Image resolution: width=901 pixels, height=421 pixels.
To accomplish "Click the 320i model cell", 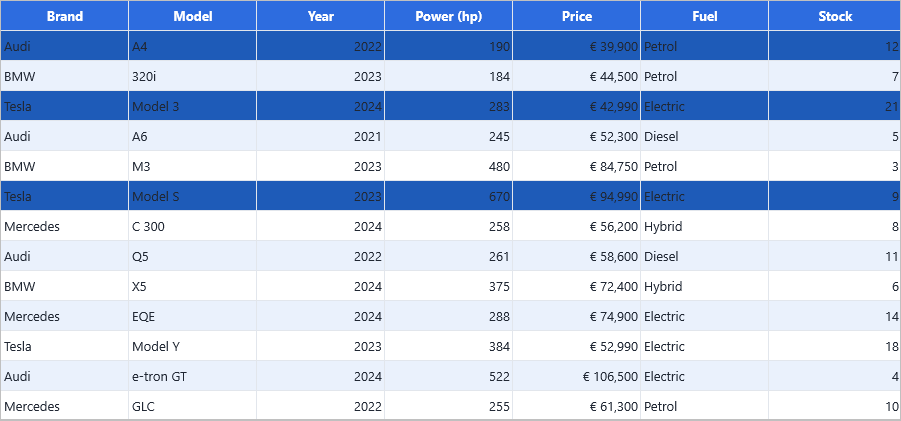I will [192, 76].
